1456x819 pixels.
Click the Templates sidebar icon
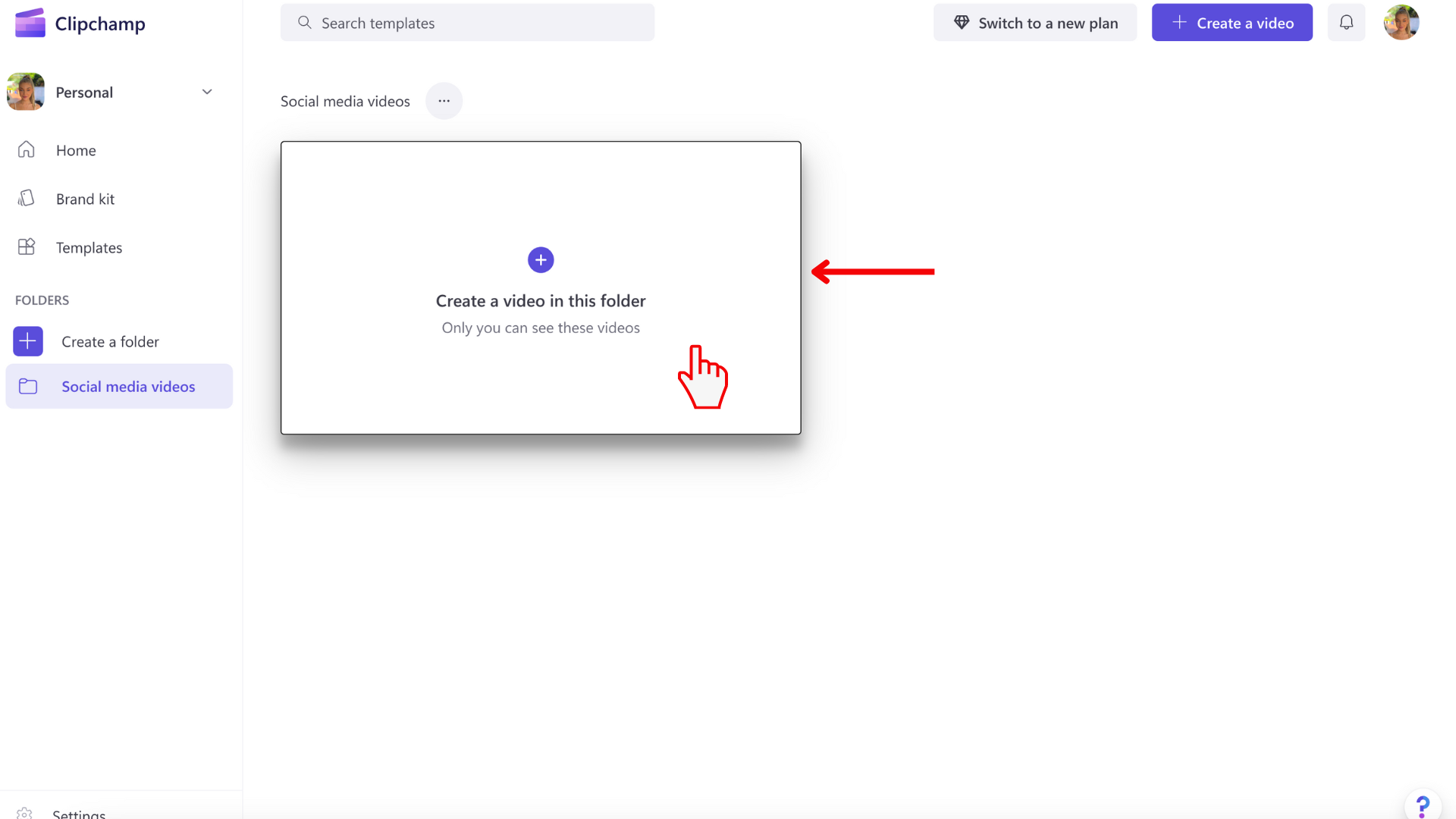[x=27, y=247]
